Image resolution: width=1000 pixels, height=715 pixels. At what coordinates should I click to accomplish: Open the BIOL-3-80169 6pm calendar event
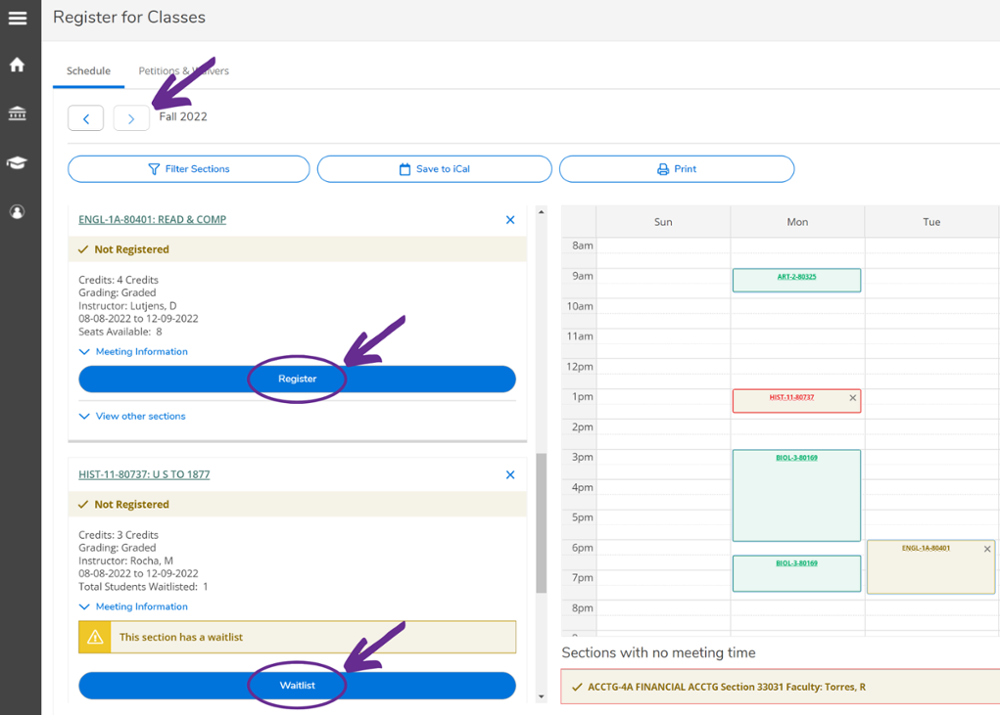click(797, 573)
